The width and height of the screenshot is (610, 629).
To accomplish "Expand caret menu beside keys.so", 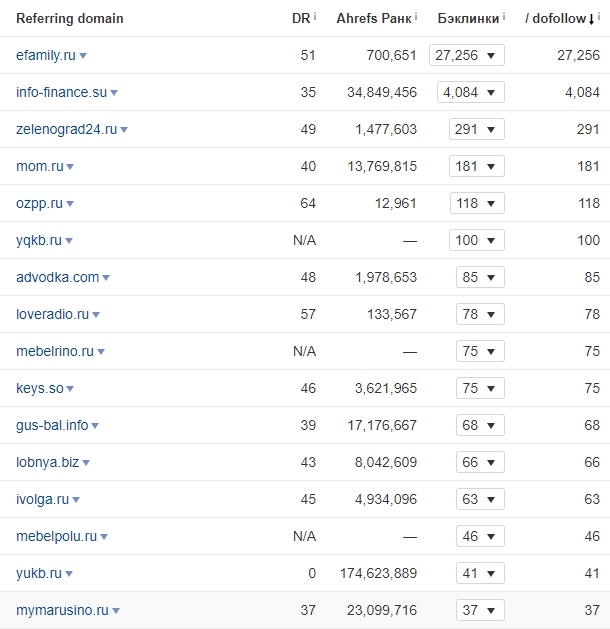I will [70, 389].
